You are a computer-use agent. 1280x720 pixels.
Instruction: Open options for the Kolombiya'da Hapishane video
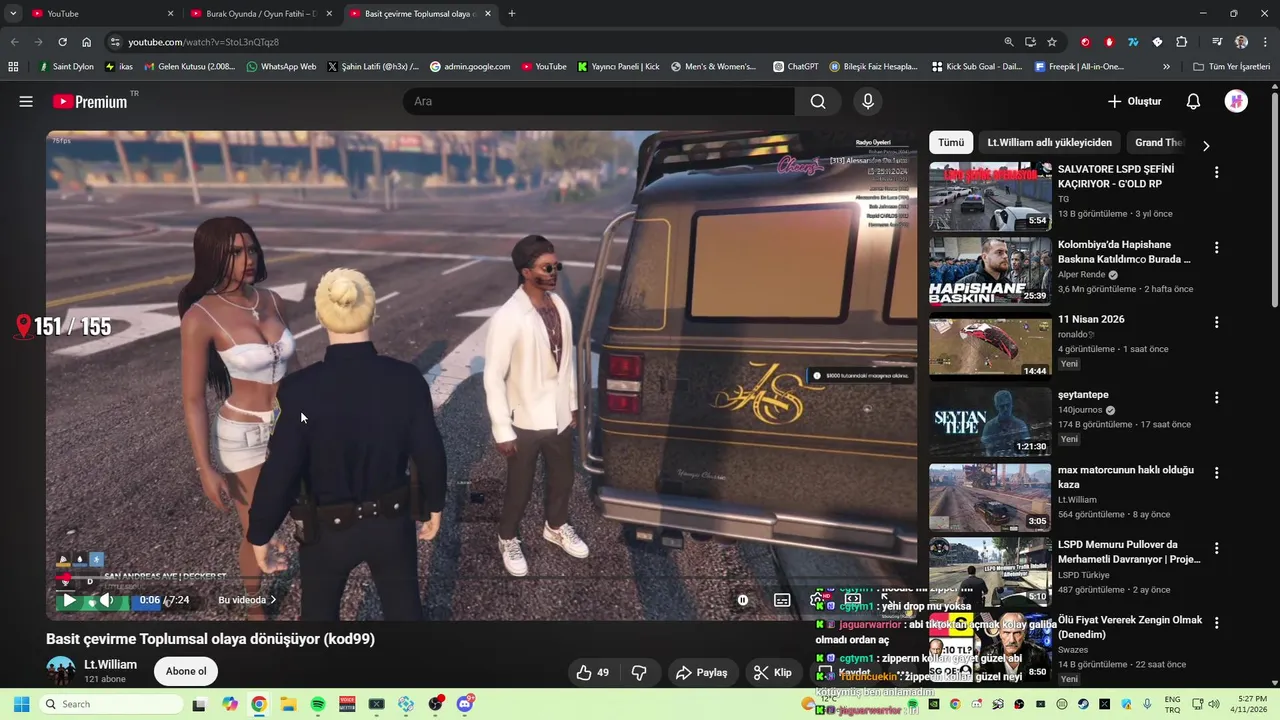click(1216, 247)
